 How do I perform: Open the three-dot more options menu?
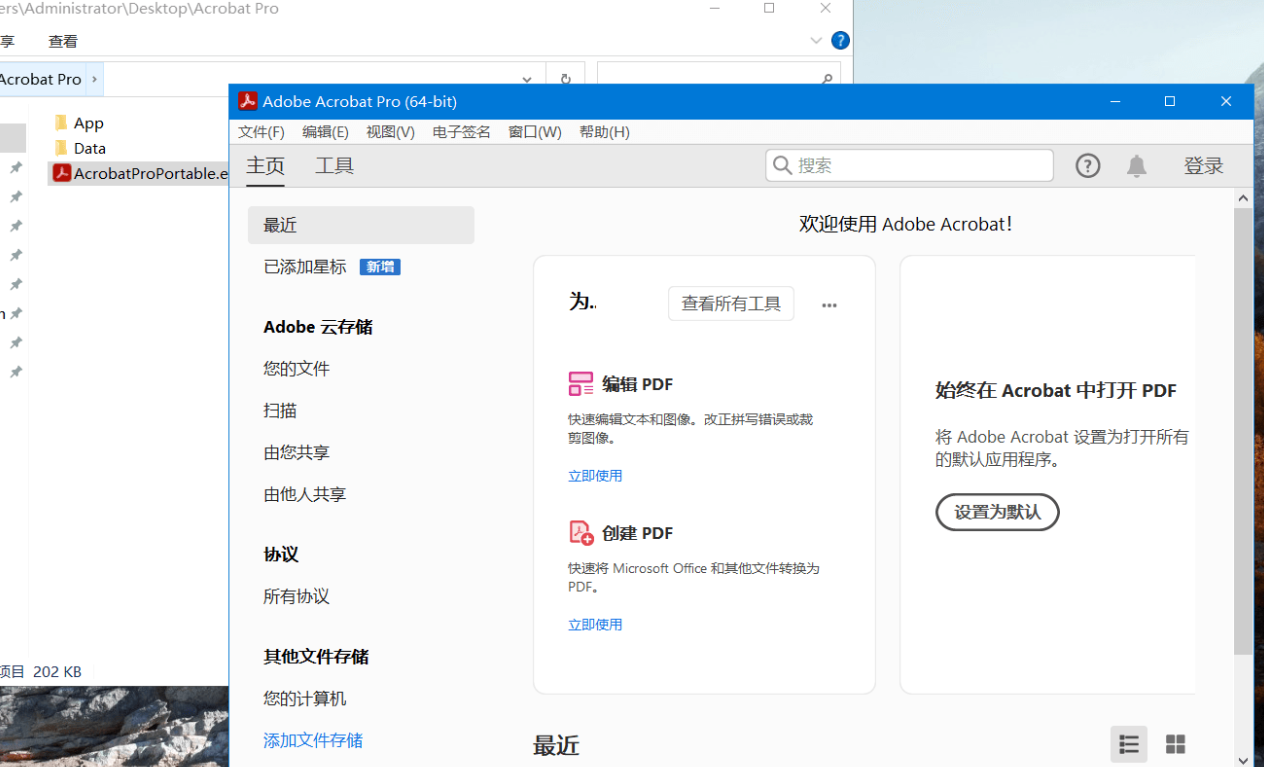[829, 304]
